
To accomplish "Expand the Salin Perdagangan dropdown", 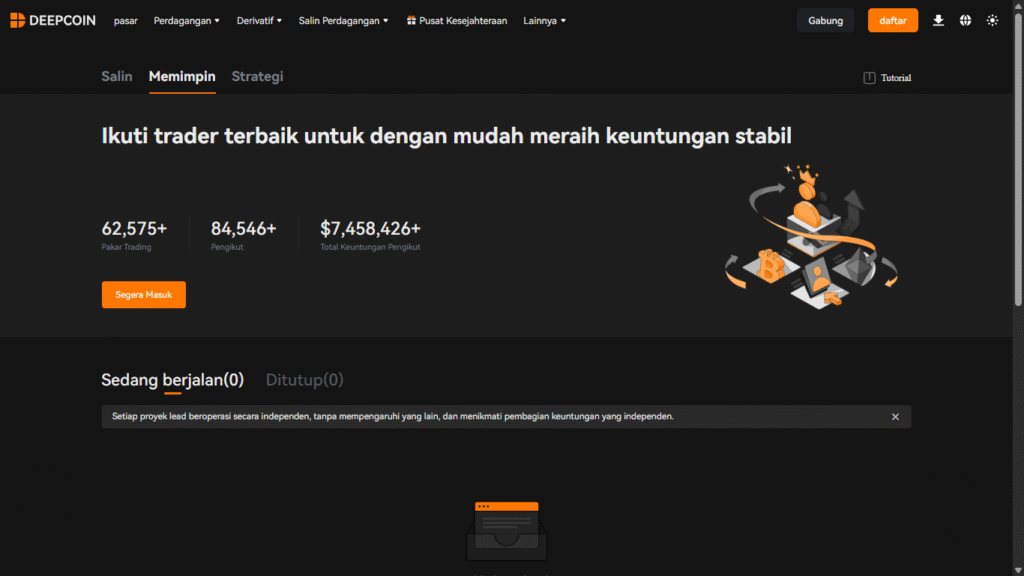I will [x=342, y=20].
